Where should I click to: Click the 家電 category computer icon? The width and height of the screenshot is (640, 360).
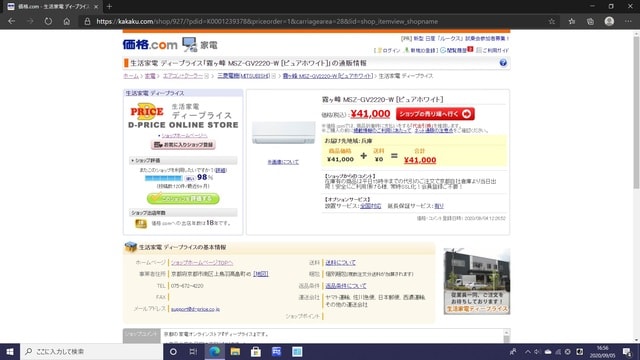tap(189, 44)
